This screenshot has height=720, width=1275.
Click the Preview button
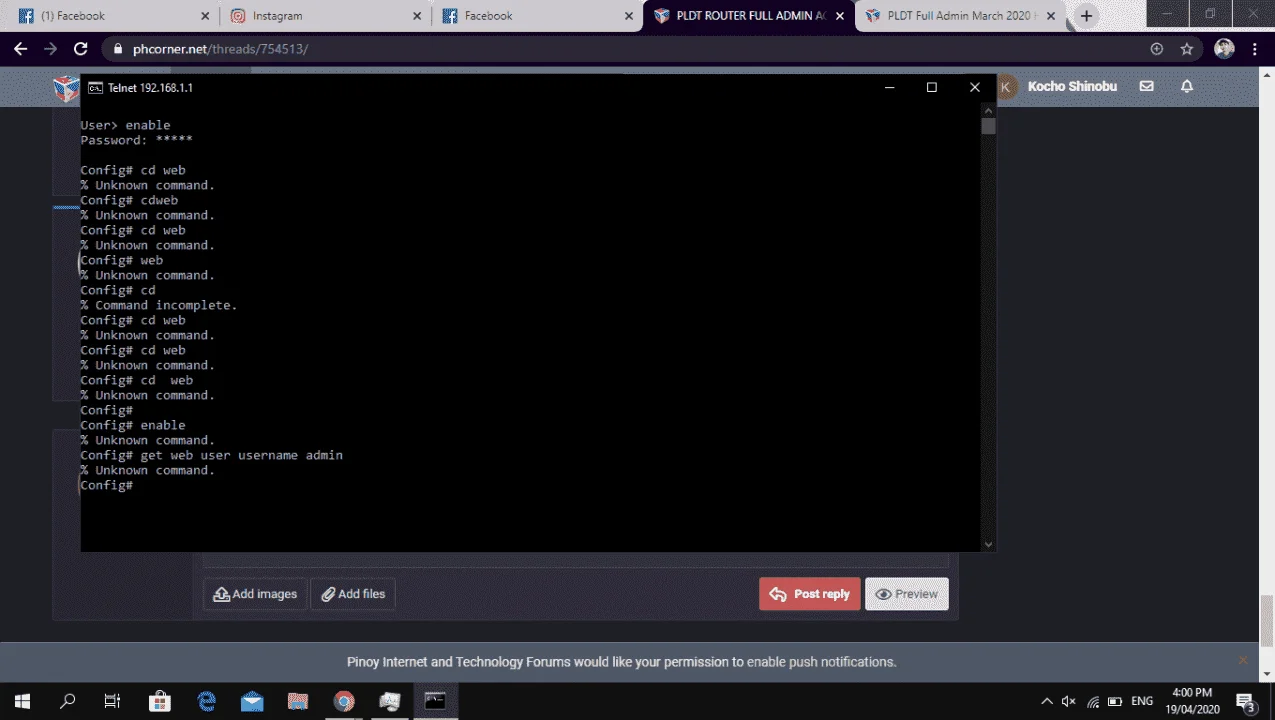906,594
